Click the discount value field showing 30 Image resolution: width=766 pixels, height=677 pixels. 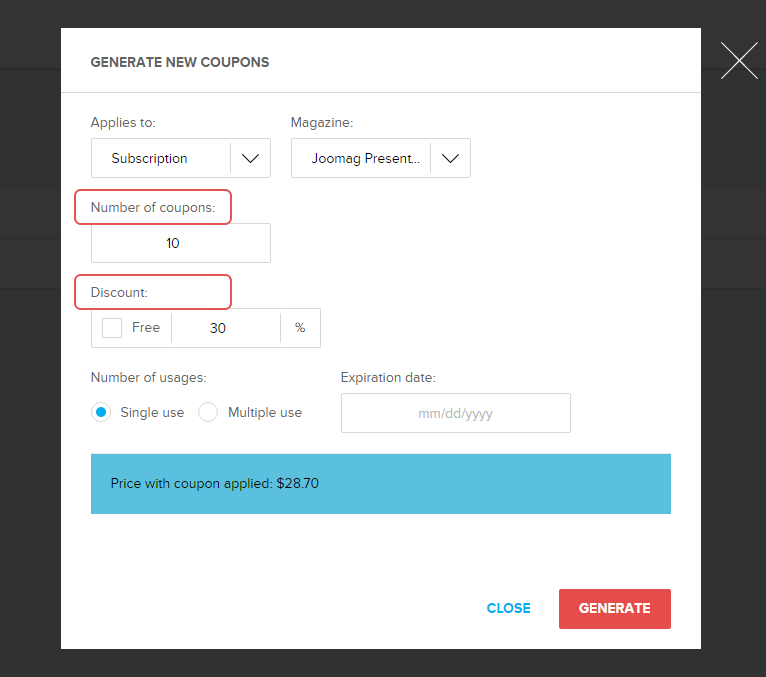[225, 328]
